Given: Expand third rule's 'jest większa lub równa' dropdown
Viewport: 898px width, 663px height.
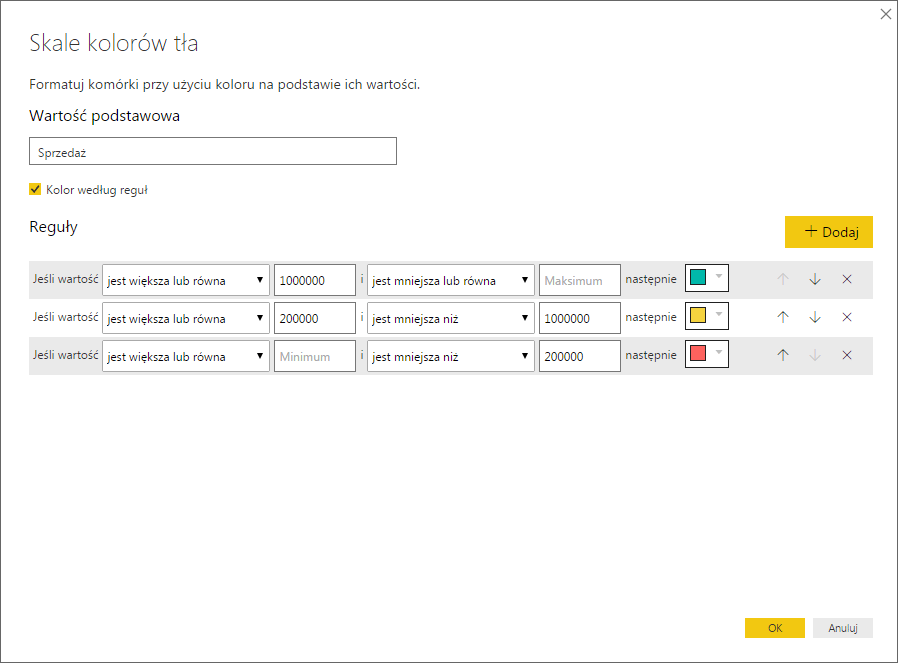Looking at the screenshot, I should (185, 356).
